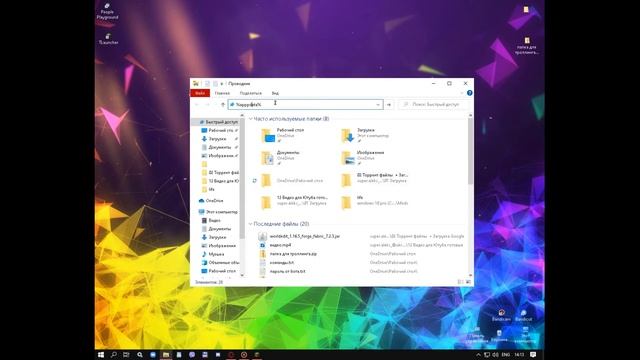Viewport: 640px width, 360px height.
Task: Select the видео.mp4 recent file
Action: pos(280,245)
